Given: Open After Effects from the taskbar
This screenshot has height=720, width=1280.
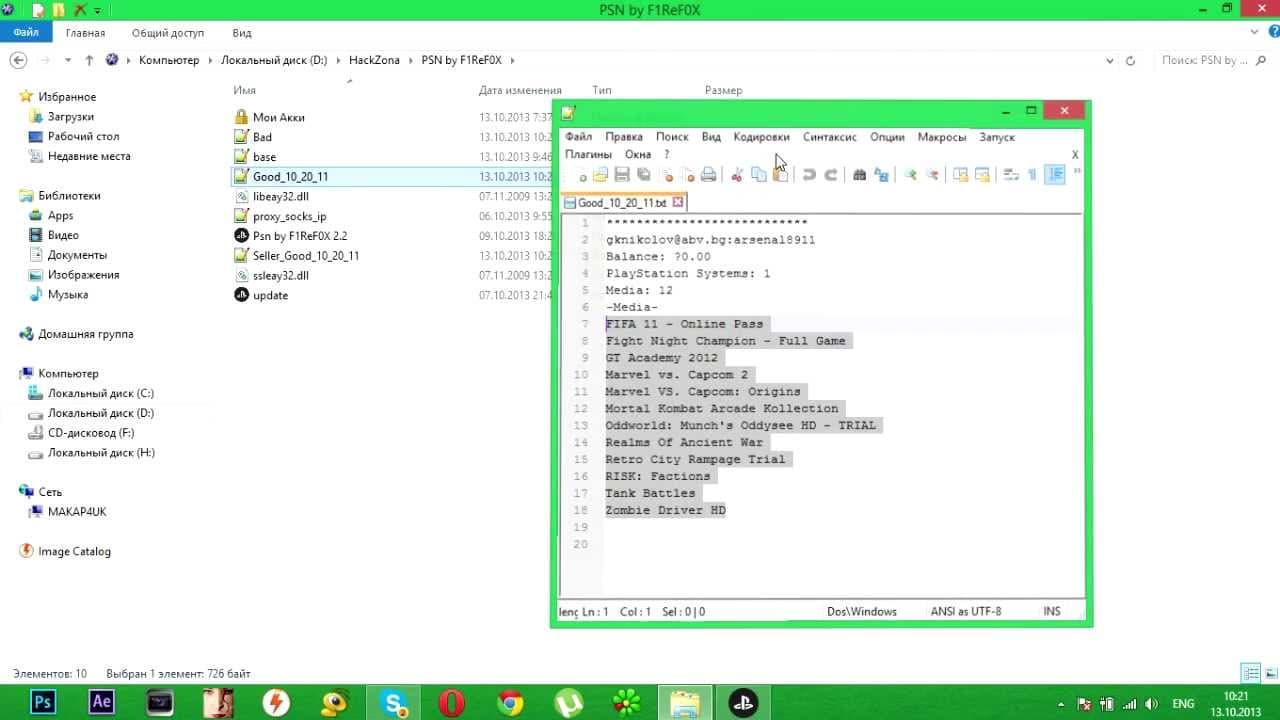Looking at the screenshot, I should (101, 702).
